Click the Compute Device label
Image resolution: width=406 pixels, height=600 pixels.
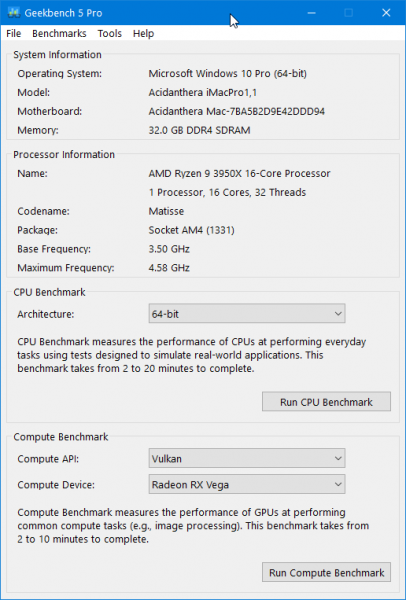(x=56, y=485)
